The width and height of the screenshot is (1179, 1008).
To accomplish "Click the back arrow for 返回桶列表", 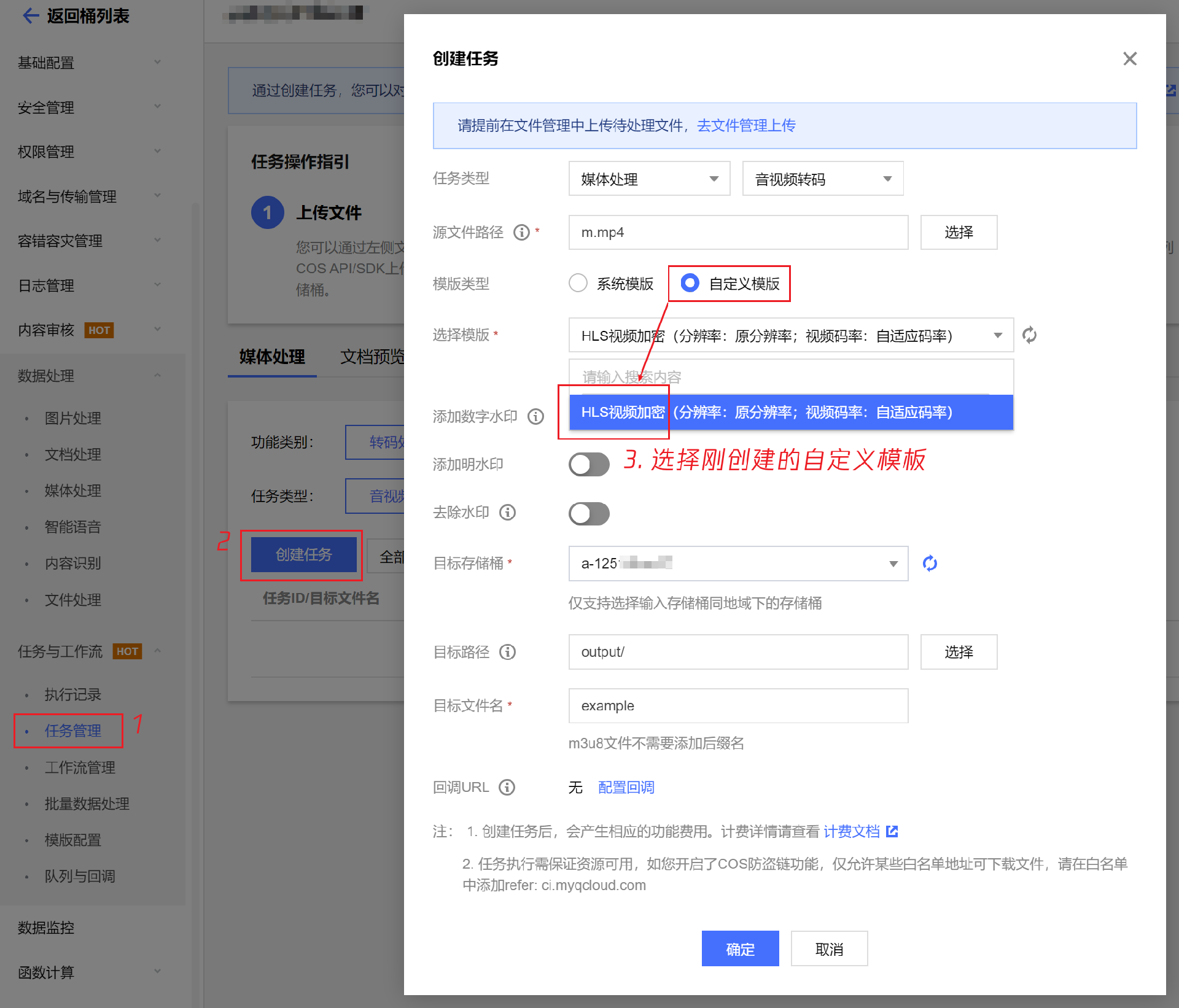I will 31,16.
